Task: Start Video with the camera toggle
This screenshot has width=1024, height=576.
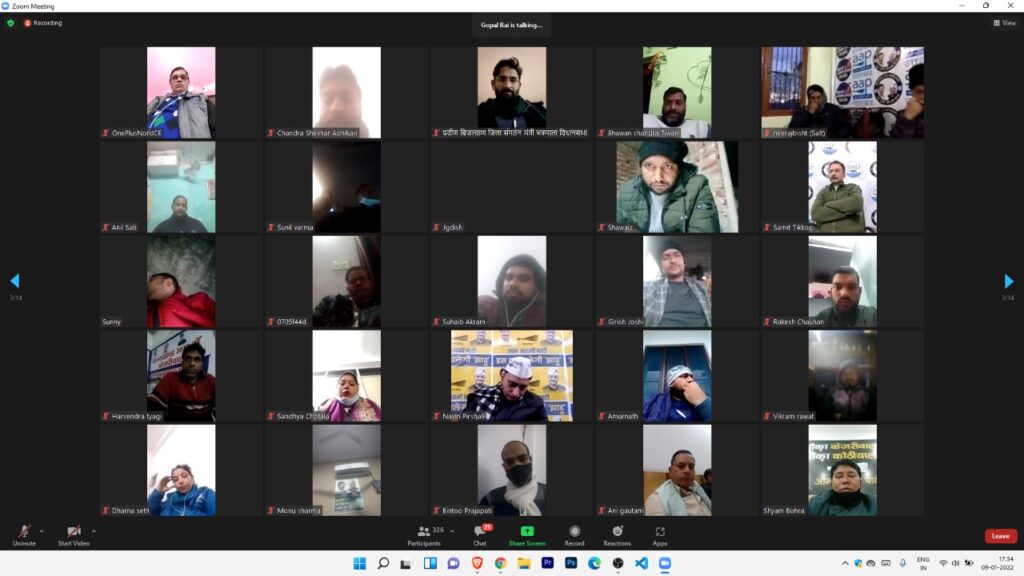Action: tap(73, 534)
